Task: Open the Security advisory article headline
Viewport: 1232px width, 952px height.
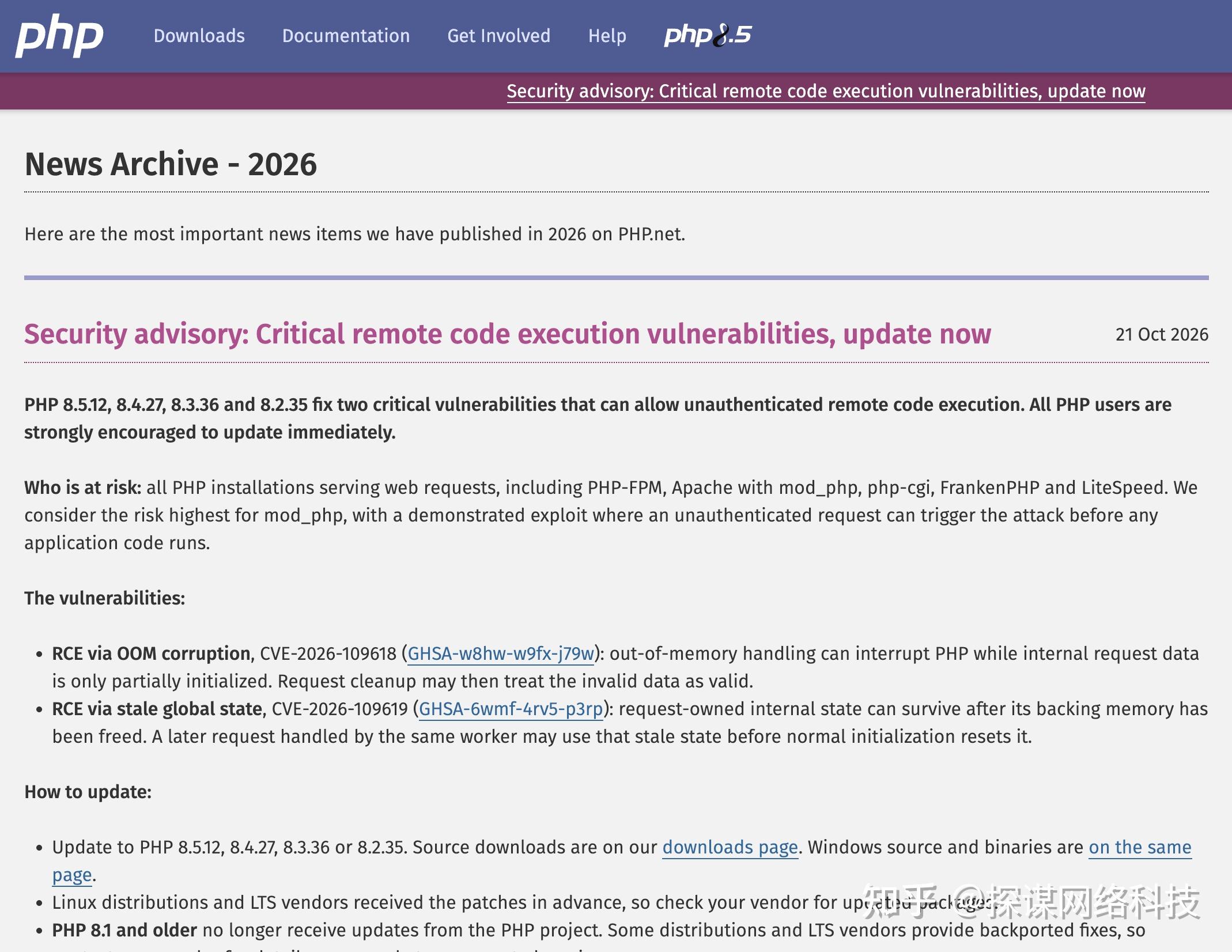Action: click(x=508, y=334)
